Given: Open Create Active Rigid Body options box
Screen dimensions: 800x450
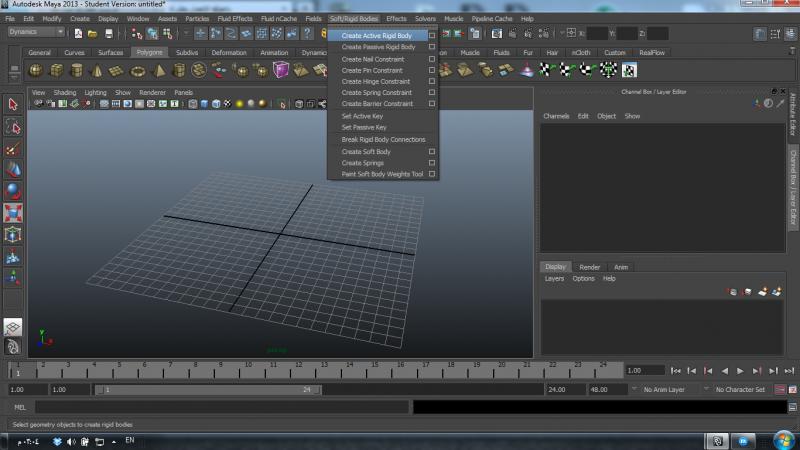Looking at the screenshot, I should pyautogui.click(x=432, y=36).
